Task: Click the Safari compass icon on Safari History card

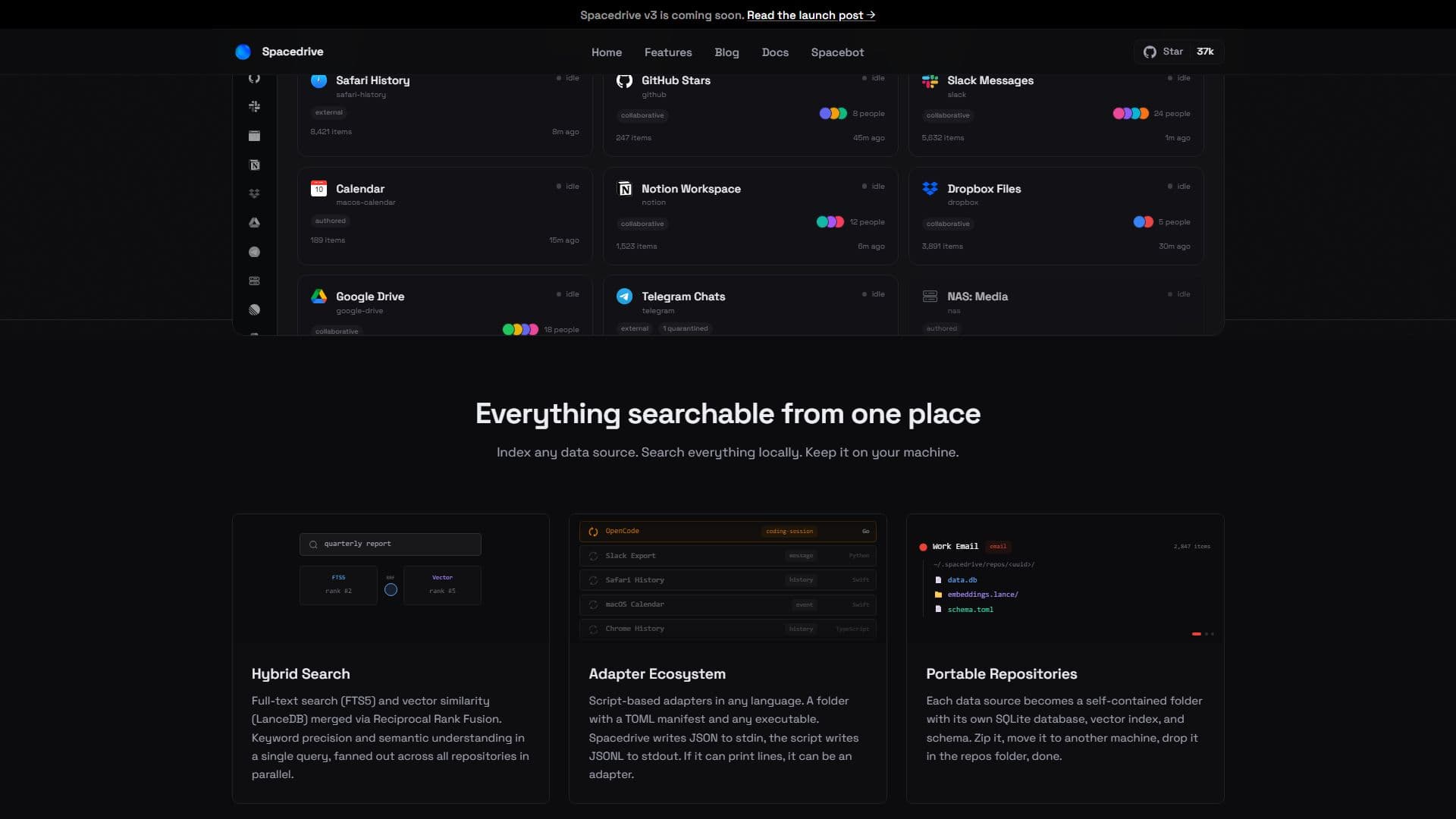Action: (318, 81)
